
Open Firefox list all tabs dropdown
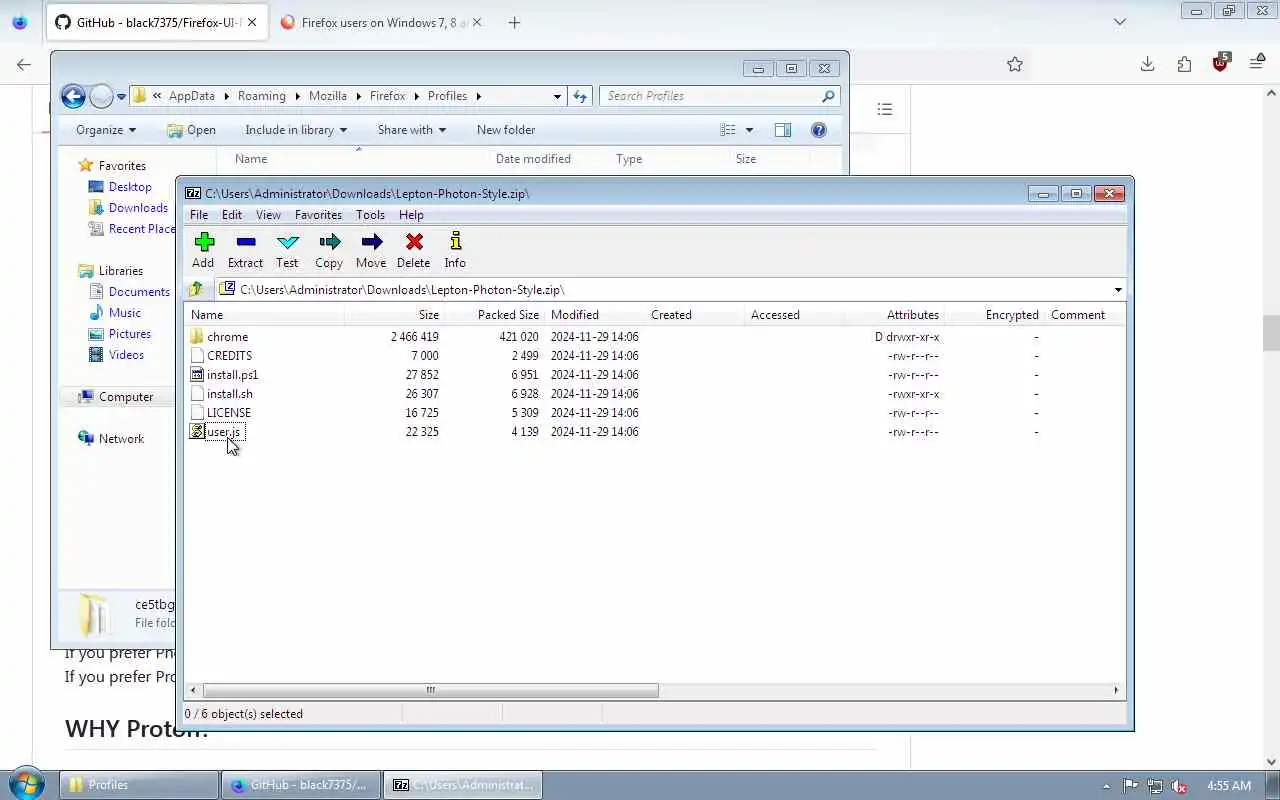1120,22
